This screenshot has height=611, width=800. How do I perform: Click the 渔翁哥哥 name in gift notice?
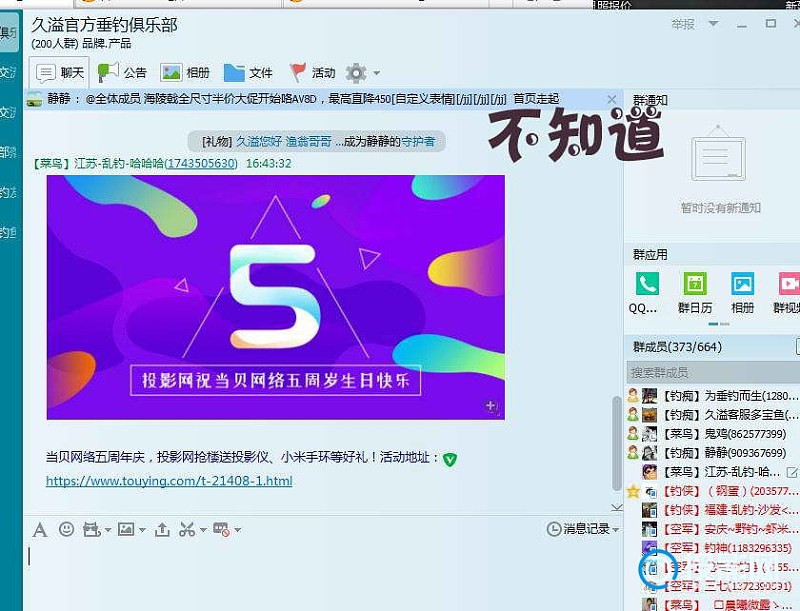pyautogui.click(x=308, y=141)
